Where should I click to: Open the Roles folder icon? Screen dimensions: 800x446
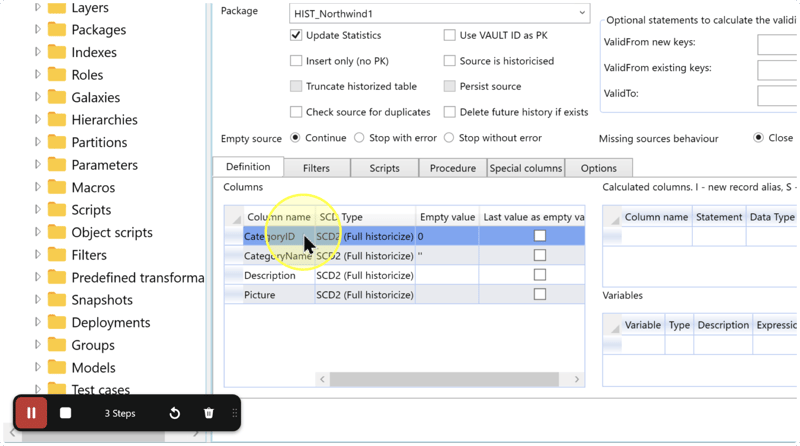(x=57, y=75)
